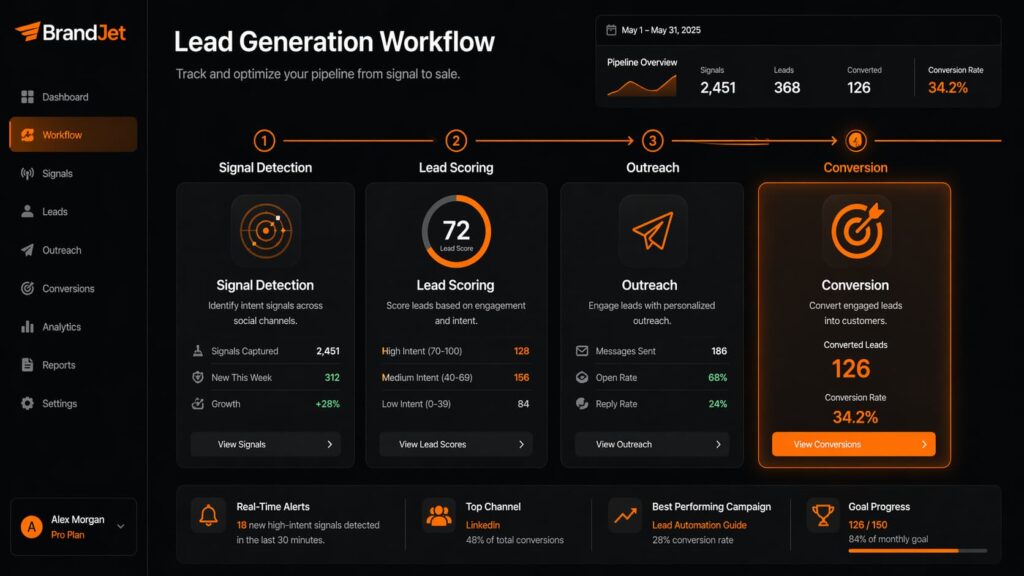Screen dimensions: 1024x576
Task: Click the Signal Detection radar icon
Action: [265, 230]
